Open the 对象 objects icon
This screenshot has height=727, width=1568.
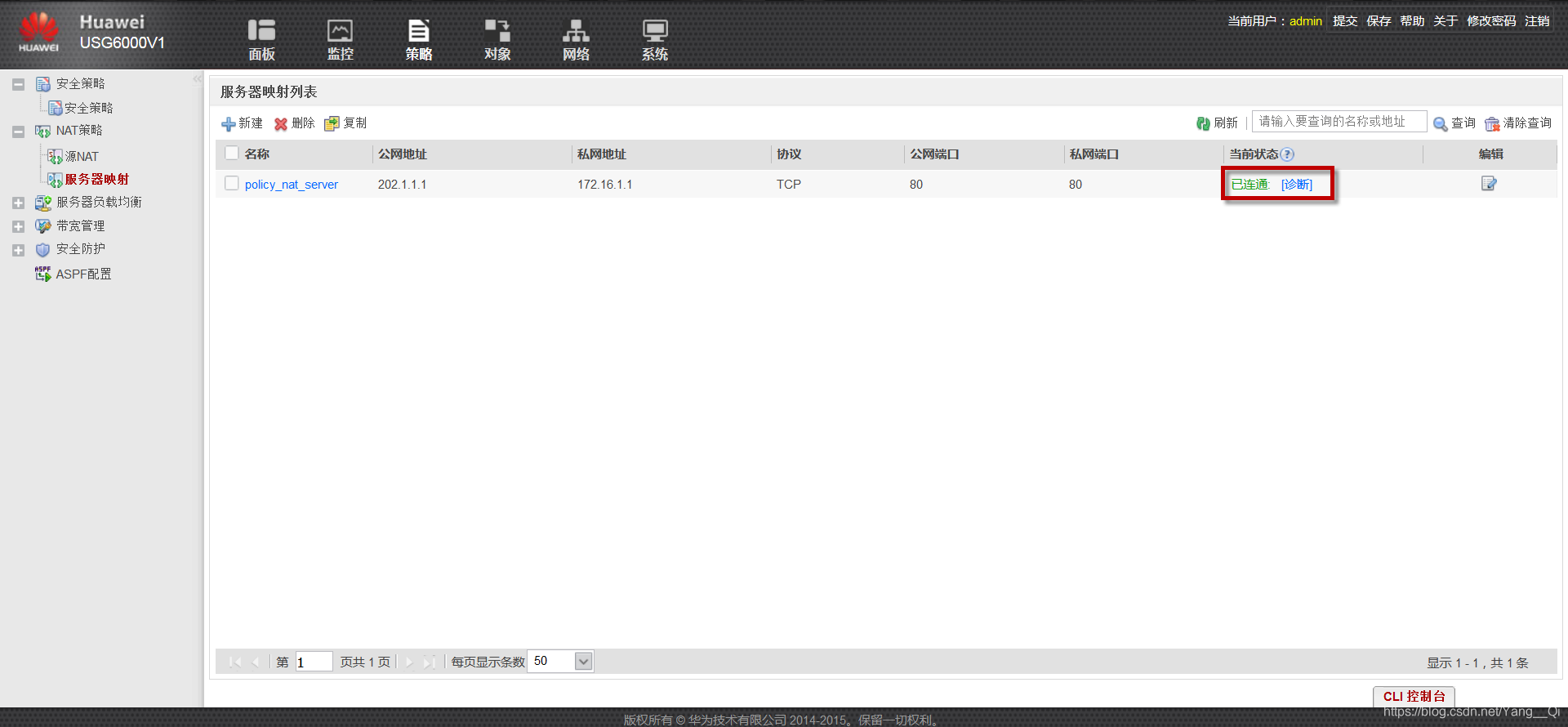(x=497, y=39)
